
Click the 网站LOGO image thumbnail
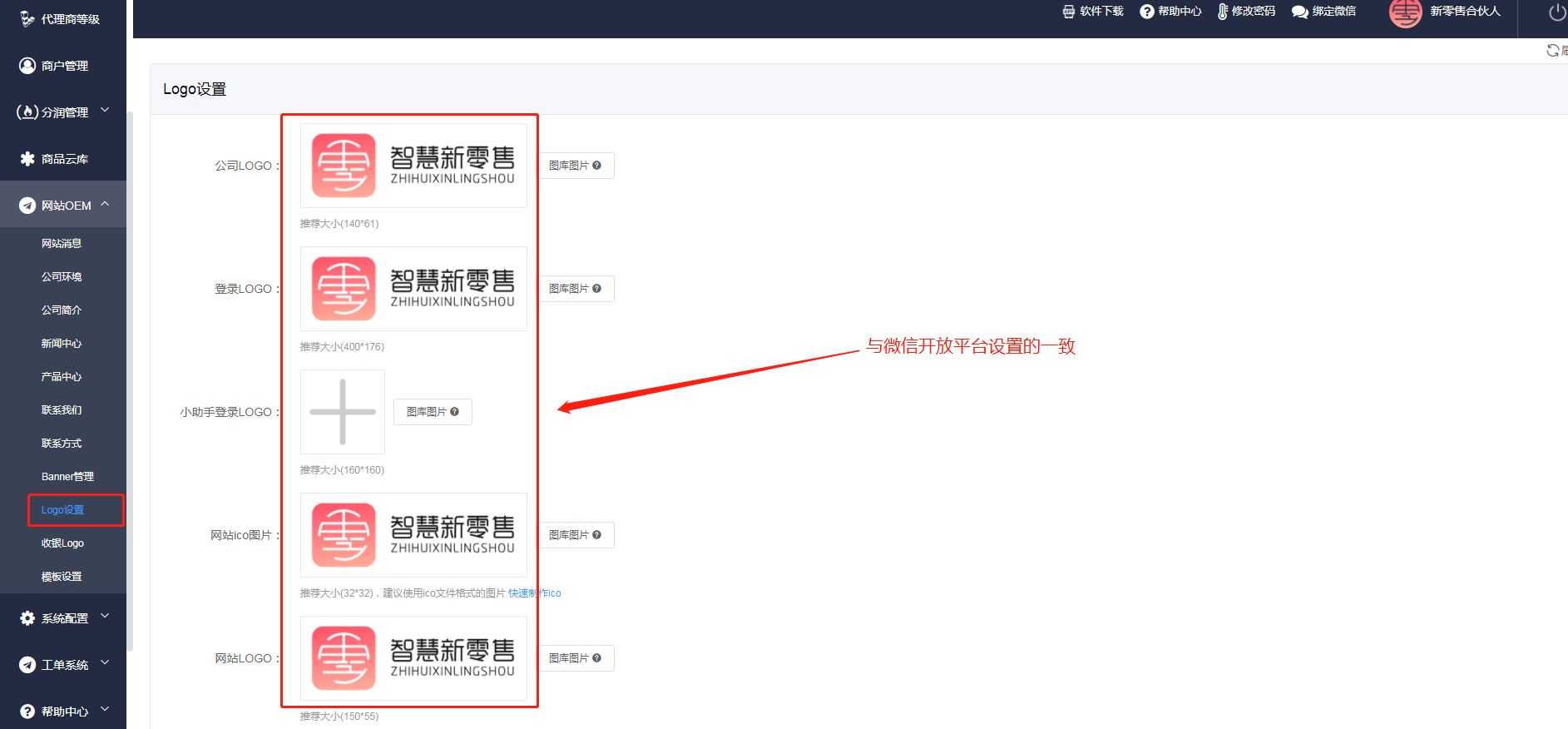413,658
